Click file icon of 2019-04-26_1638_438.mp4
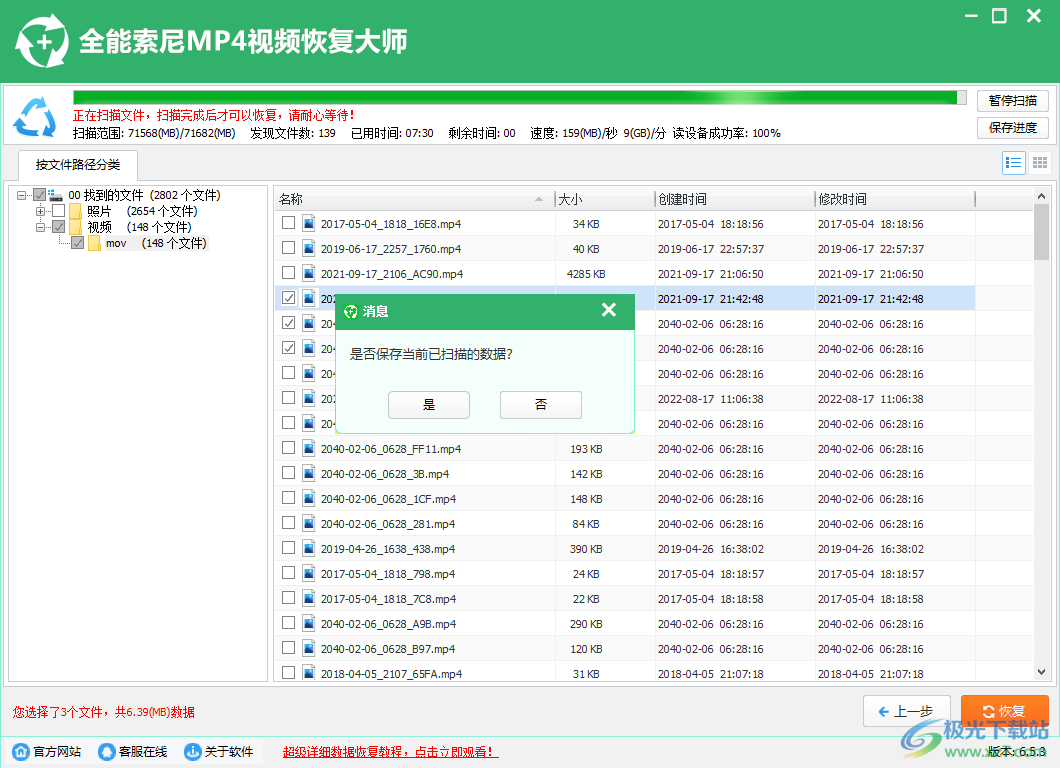This screenshot has width=1060, height=768. 309,548
